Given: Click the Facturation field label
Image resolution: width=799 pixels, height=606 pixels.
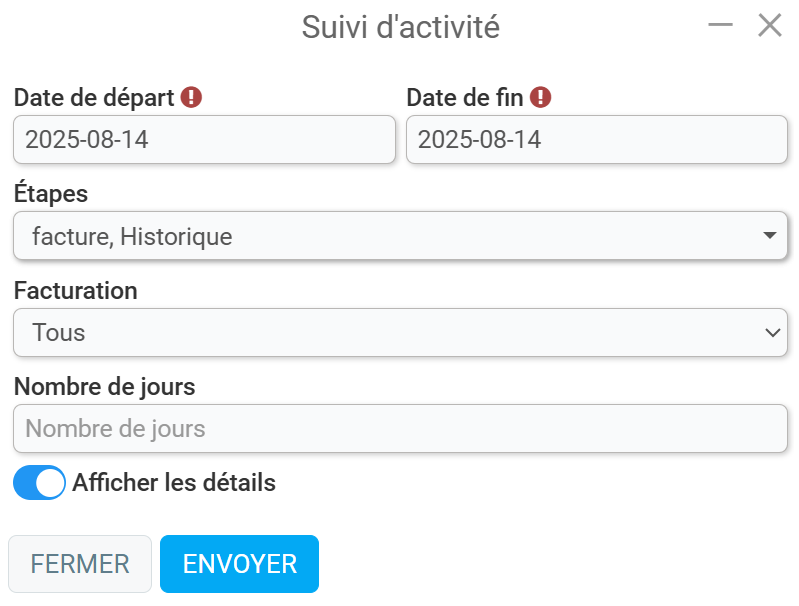Looking at the screenshot, I should click(x=76, y=291).
